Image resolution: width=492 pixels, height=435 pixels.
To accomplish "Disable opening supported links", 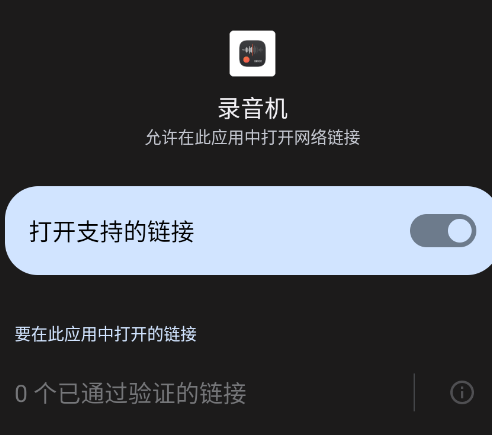I will [443, 231].
